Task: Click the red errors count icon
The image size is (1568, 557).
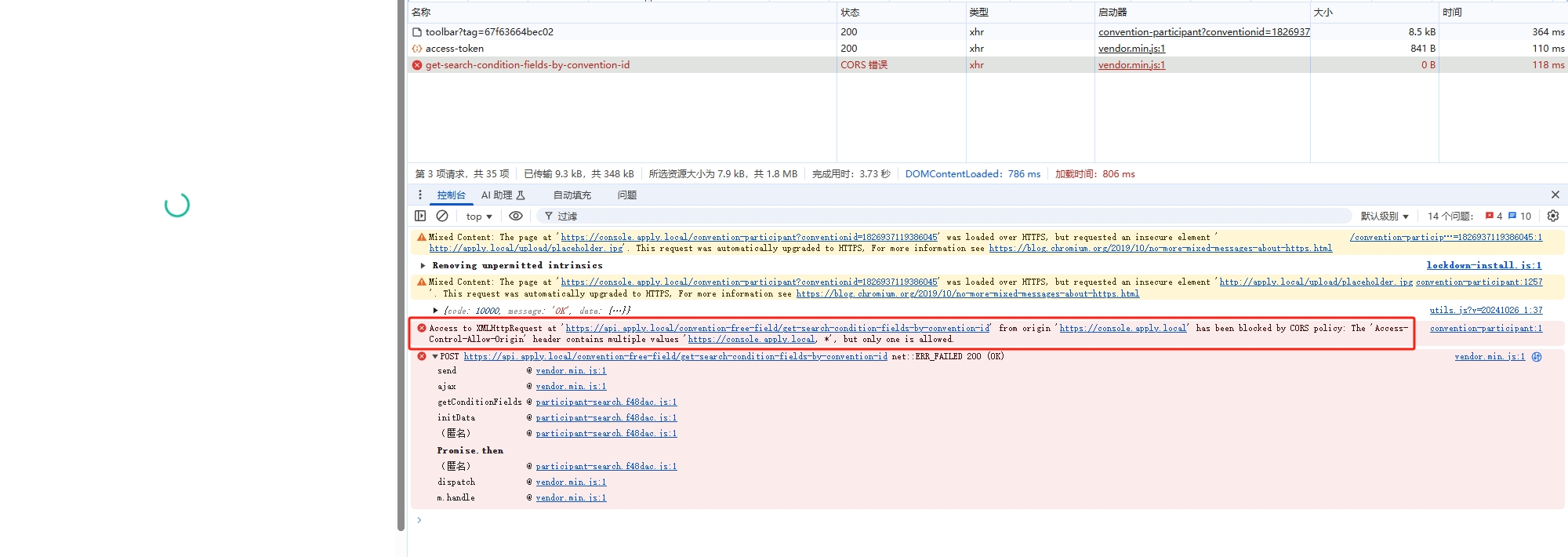Action: point(1490,216)
